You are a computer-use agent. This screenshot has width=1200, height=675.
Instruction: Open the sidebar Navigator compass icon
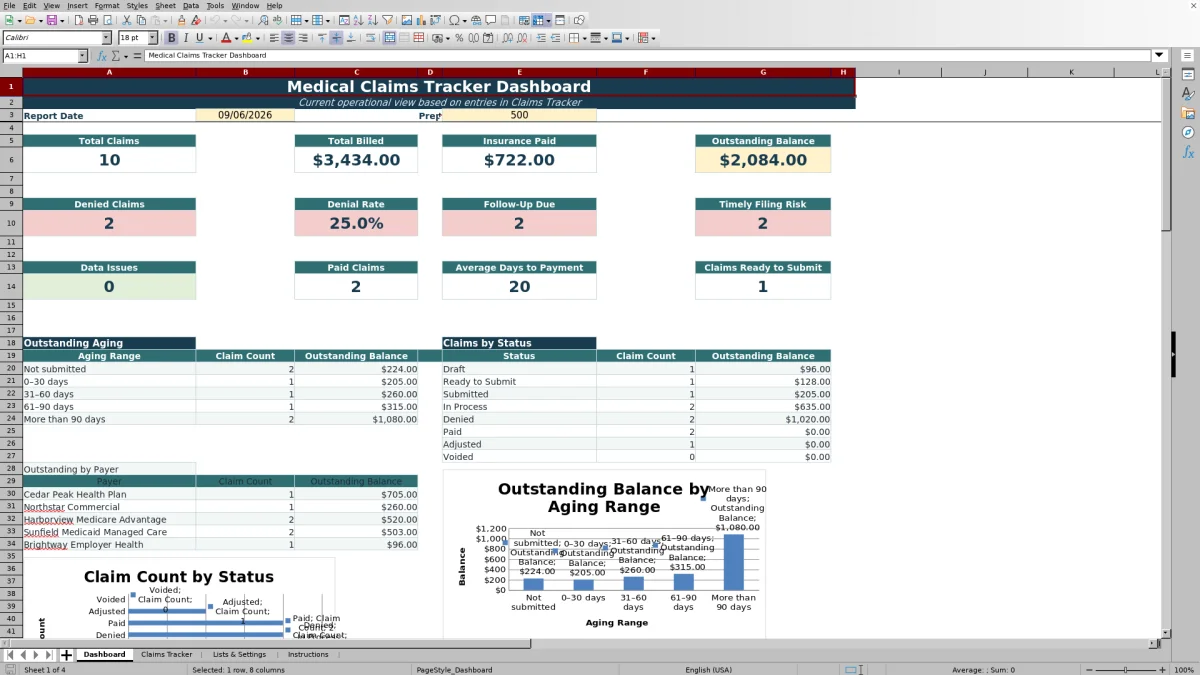(1188, 132)
